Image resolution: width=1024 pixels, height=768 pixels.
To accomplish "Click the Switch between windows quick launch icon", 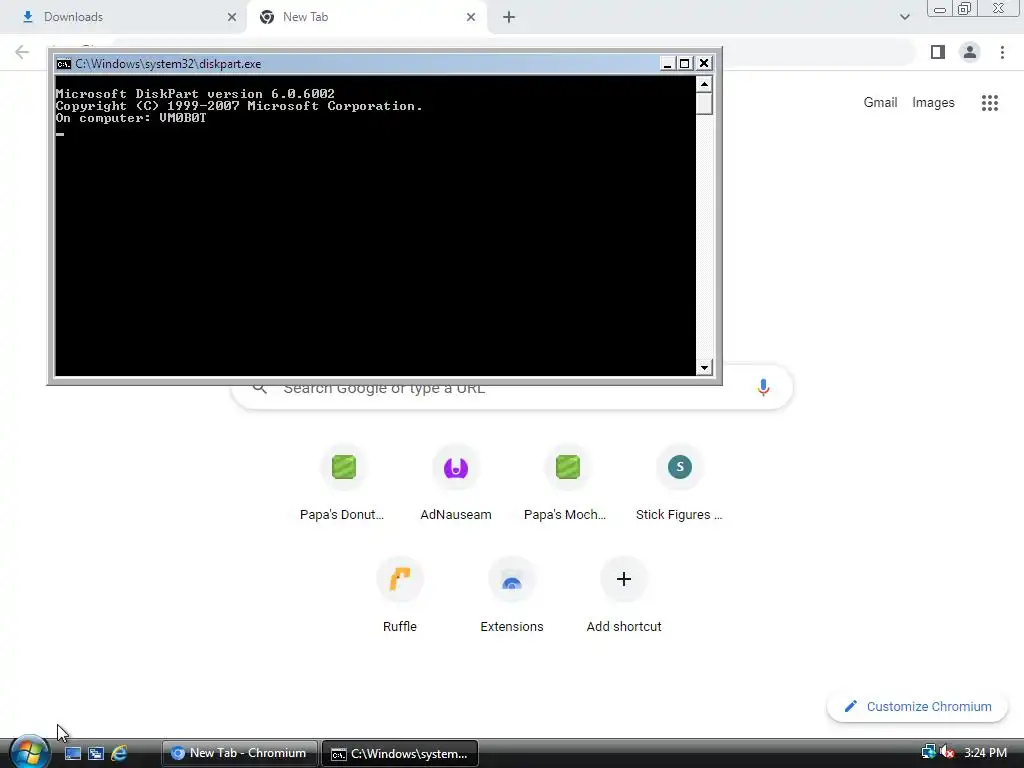I will pyautogui.click(x=95, y=754).
